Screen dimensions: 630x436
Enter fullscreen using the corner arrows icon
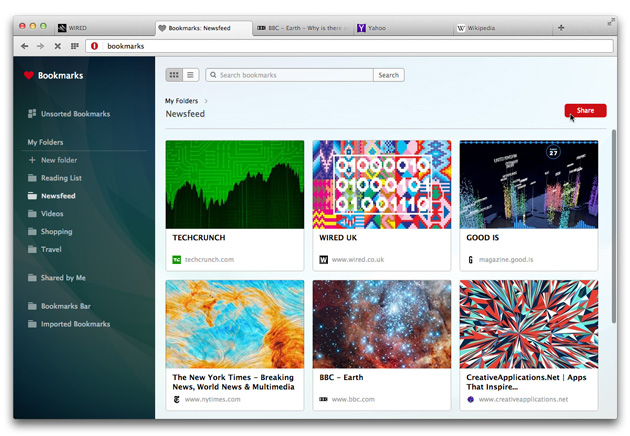[611, 22]
